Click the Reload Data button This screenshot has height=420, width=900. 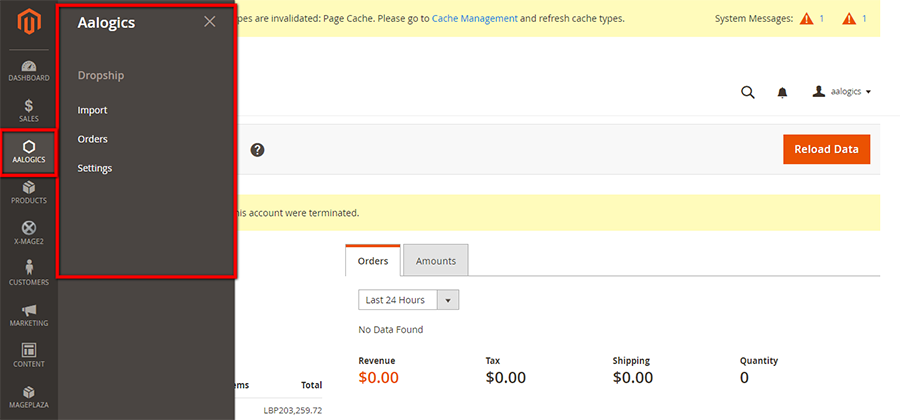click(x=827, y=149)
